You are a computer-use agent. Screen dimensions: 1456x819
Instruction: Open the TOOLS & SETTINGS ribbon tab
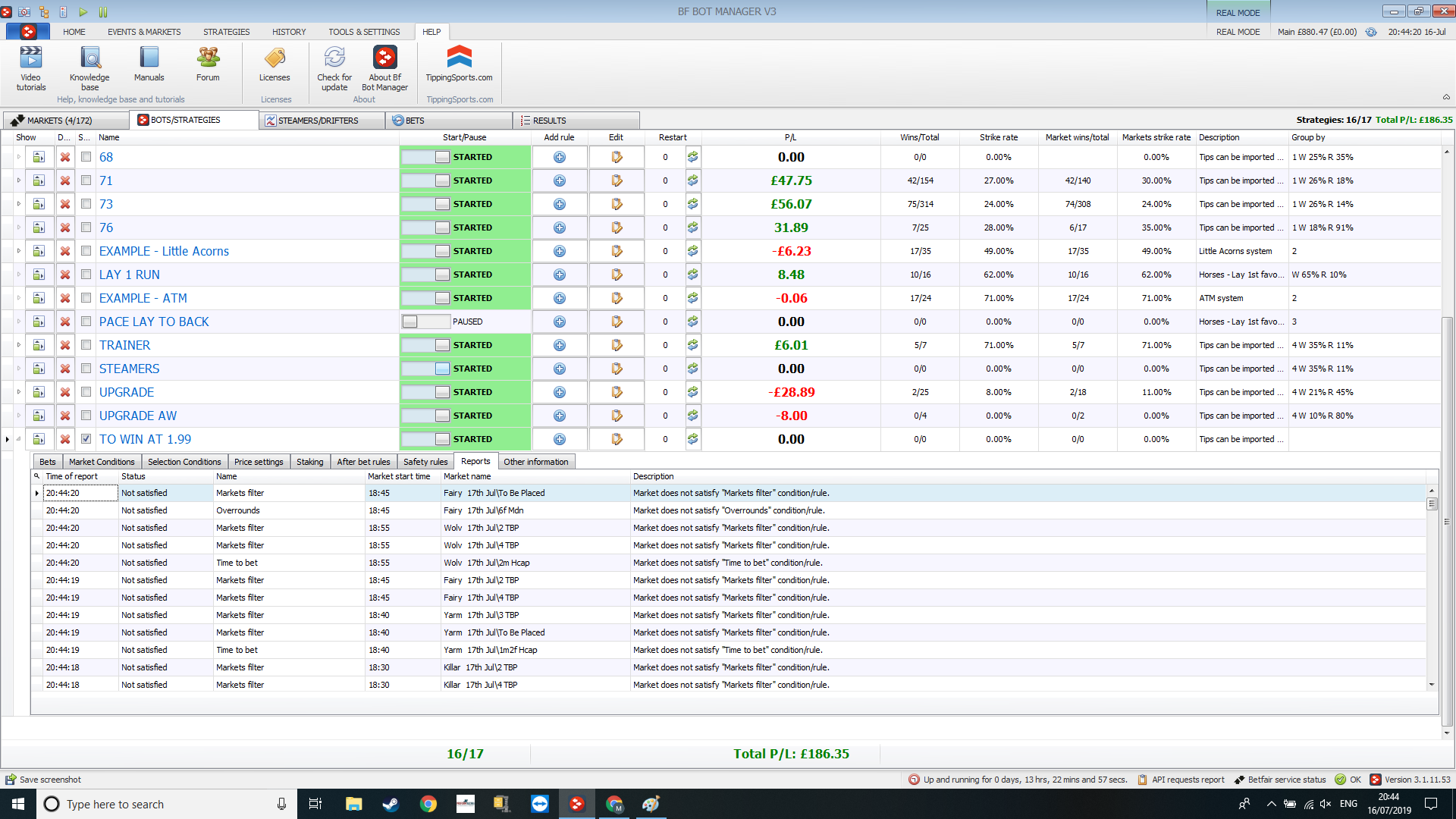pyautogui.click(x=364, y=32)
